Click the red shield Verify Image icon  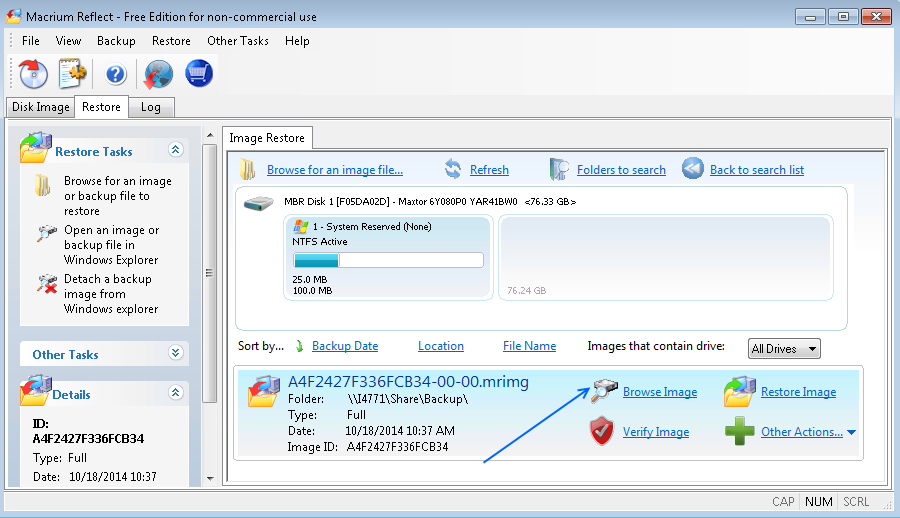[602, 431]
